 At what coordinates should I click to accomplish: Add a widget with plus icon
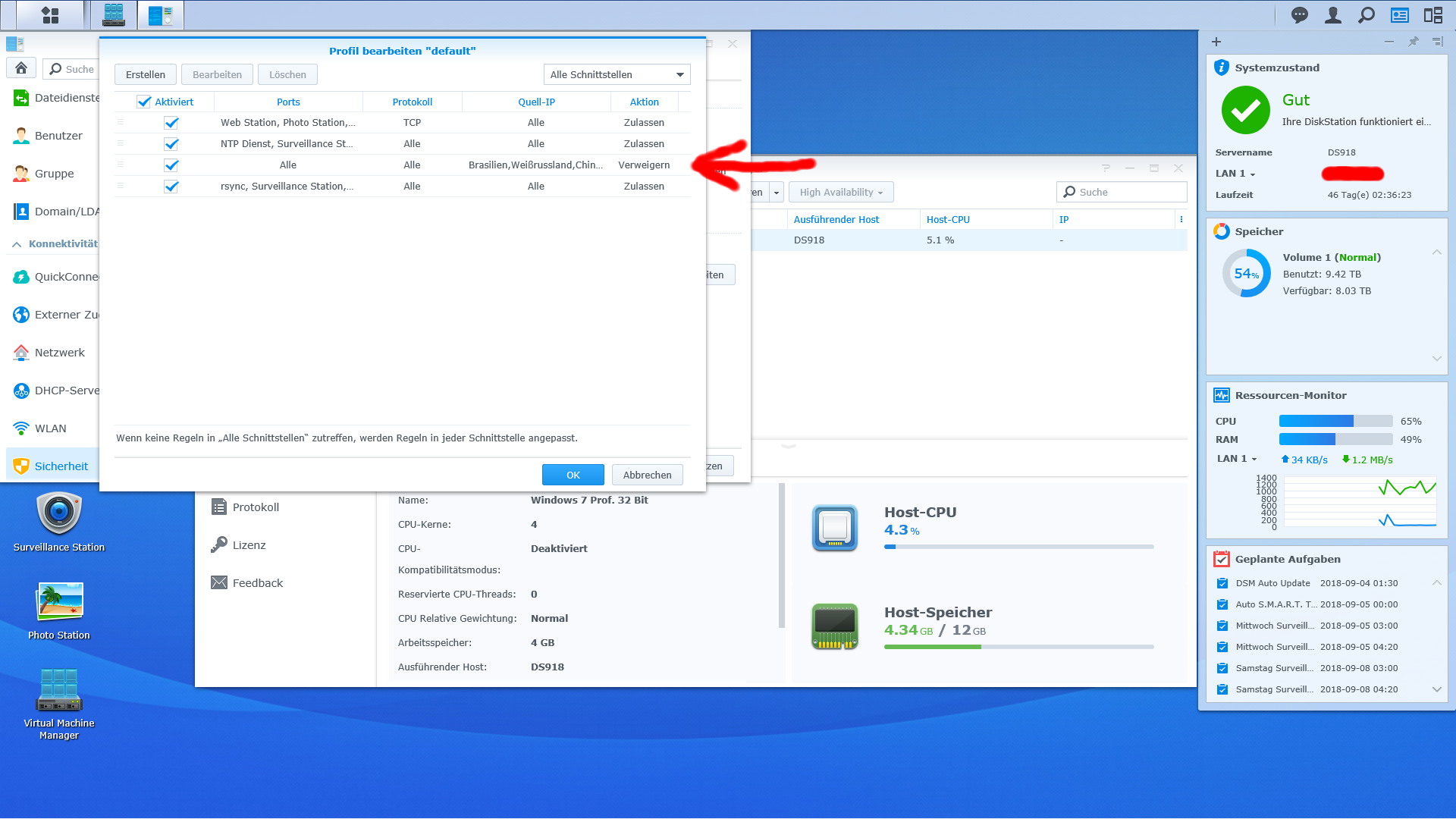1216,42
